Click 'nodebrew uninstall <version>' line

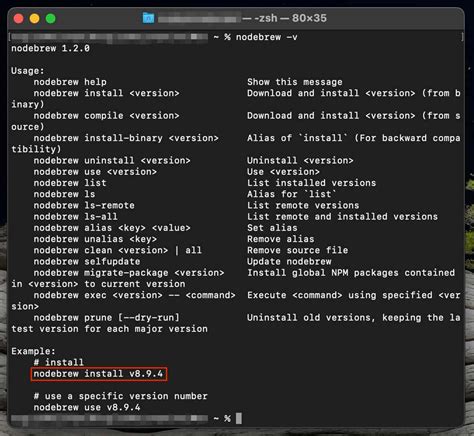click(x=112, y=161)
